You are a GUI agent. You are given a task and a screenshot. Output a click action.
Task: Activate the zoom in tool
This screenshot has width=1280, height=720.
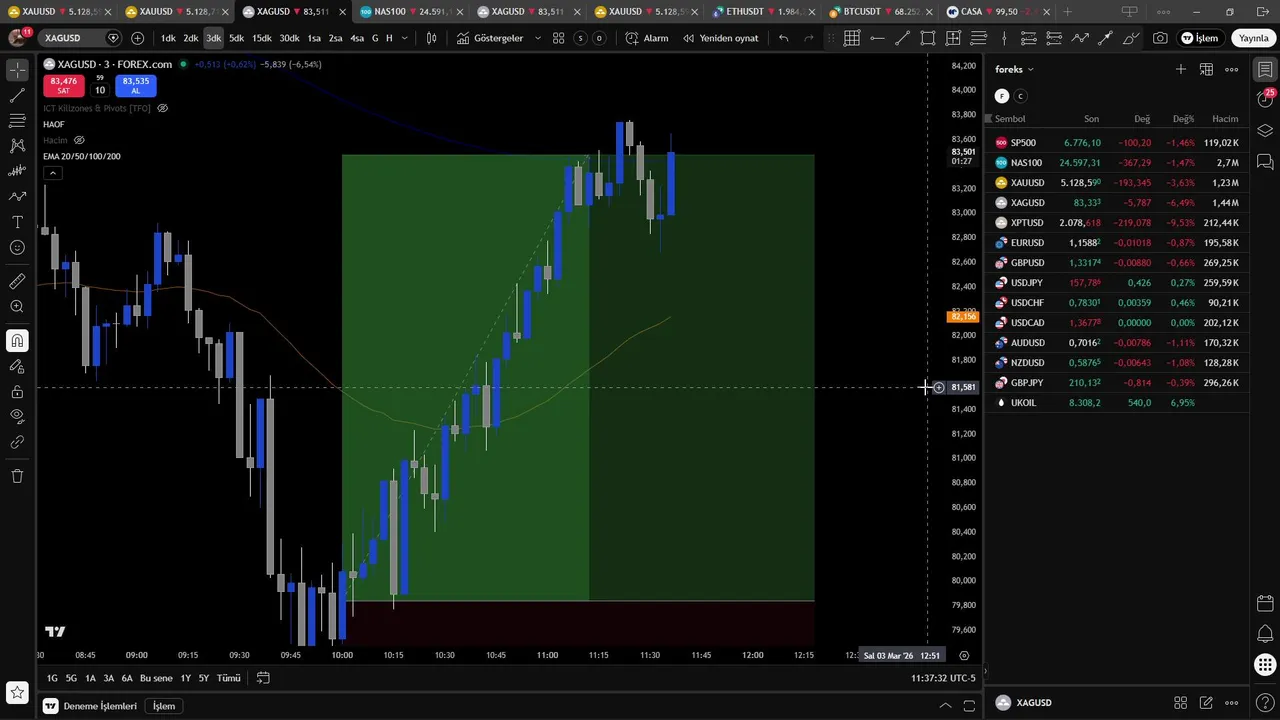pyautogui.click(x=17, y=307)
